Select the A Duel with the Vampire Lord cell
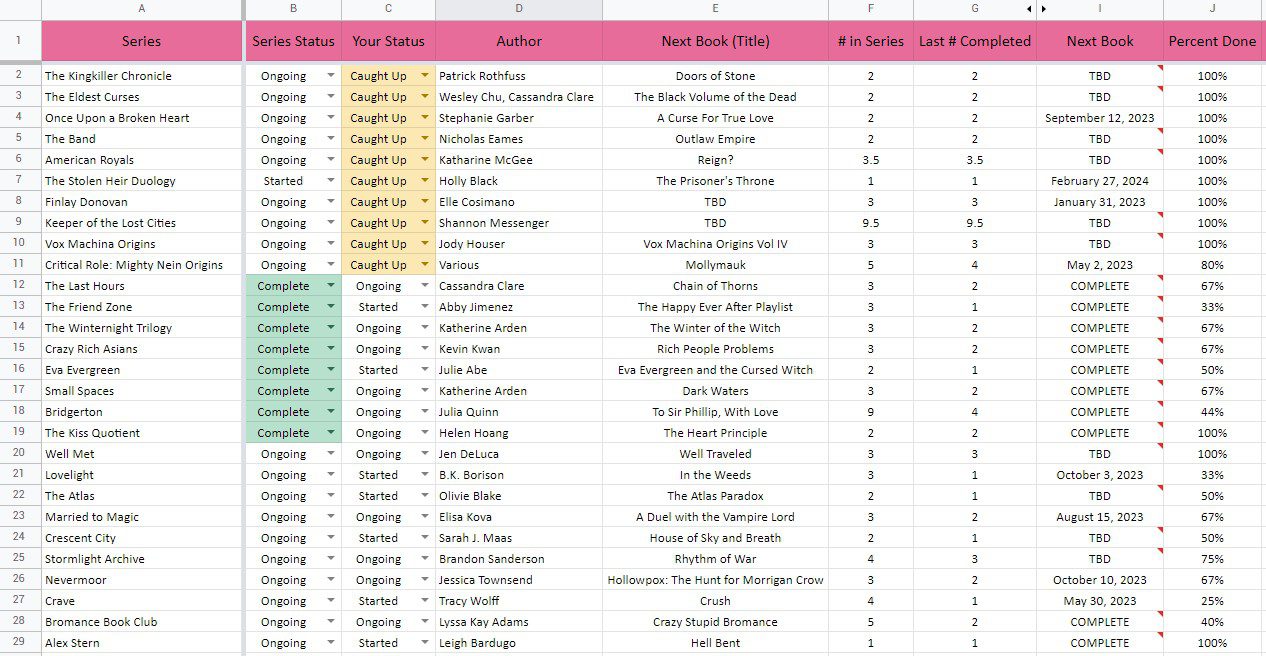 [x=715, y=517]
